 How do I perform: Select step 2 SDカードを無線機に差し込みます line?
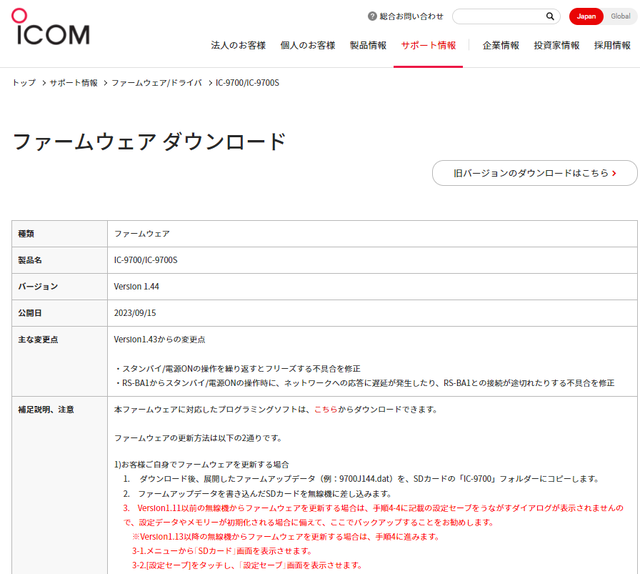point(257,494)
